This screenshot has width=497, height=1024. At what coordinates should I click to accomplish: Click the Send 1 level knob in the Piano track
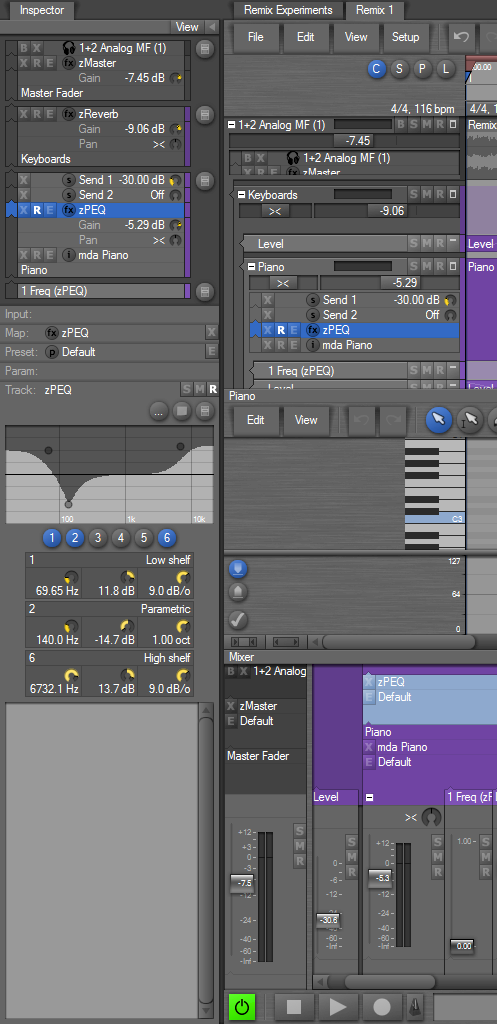pos(451,300)
